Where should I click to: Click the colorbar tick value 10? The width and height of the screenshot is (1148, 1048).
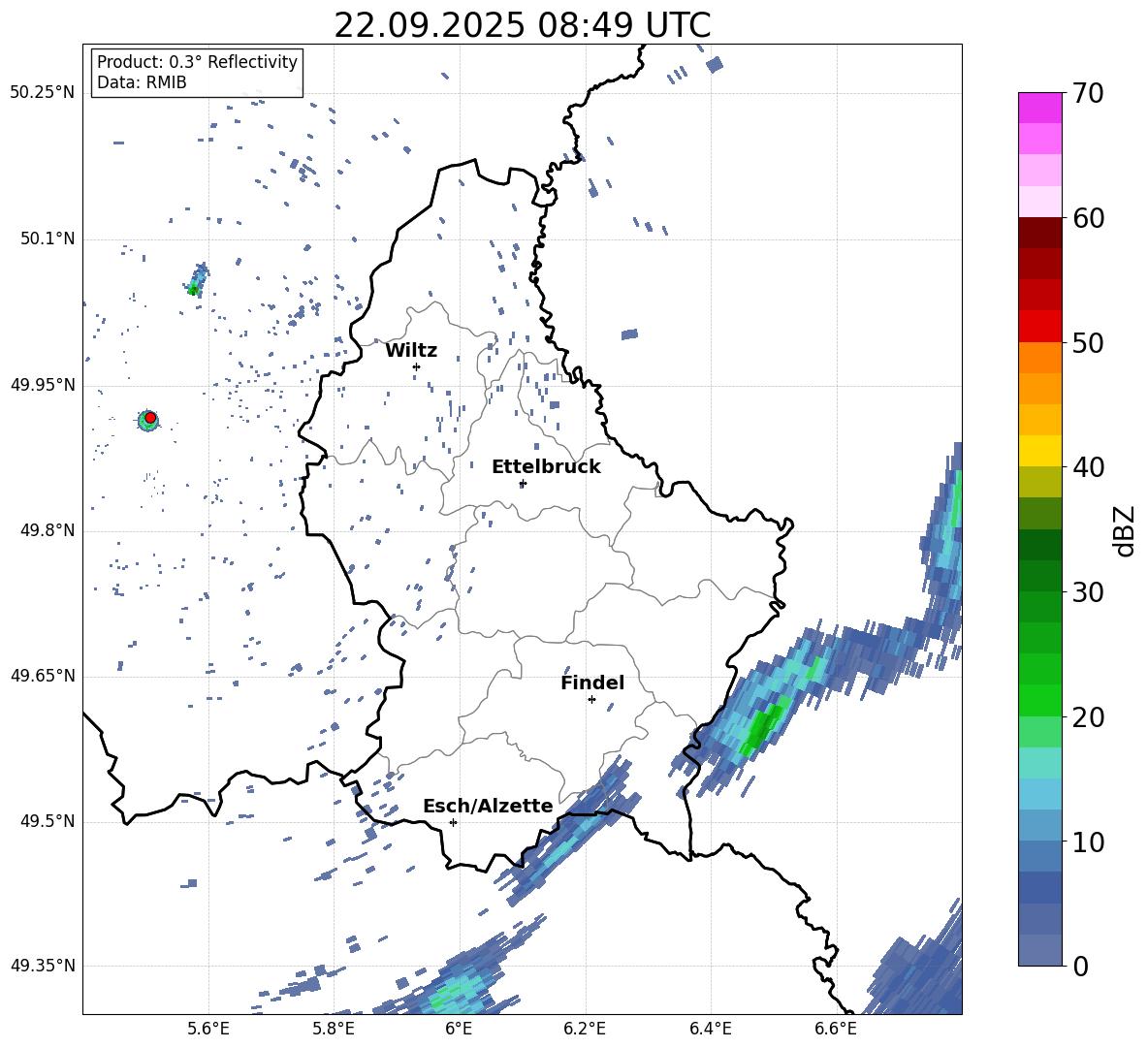click(1088, 842)
